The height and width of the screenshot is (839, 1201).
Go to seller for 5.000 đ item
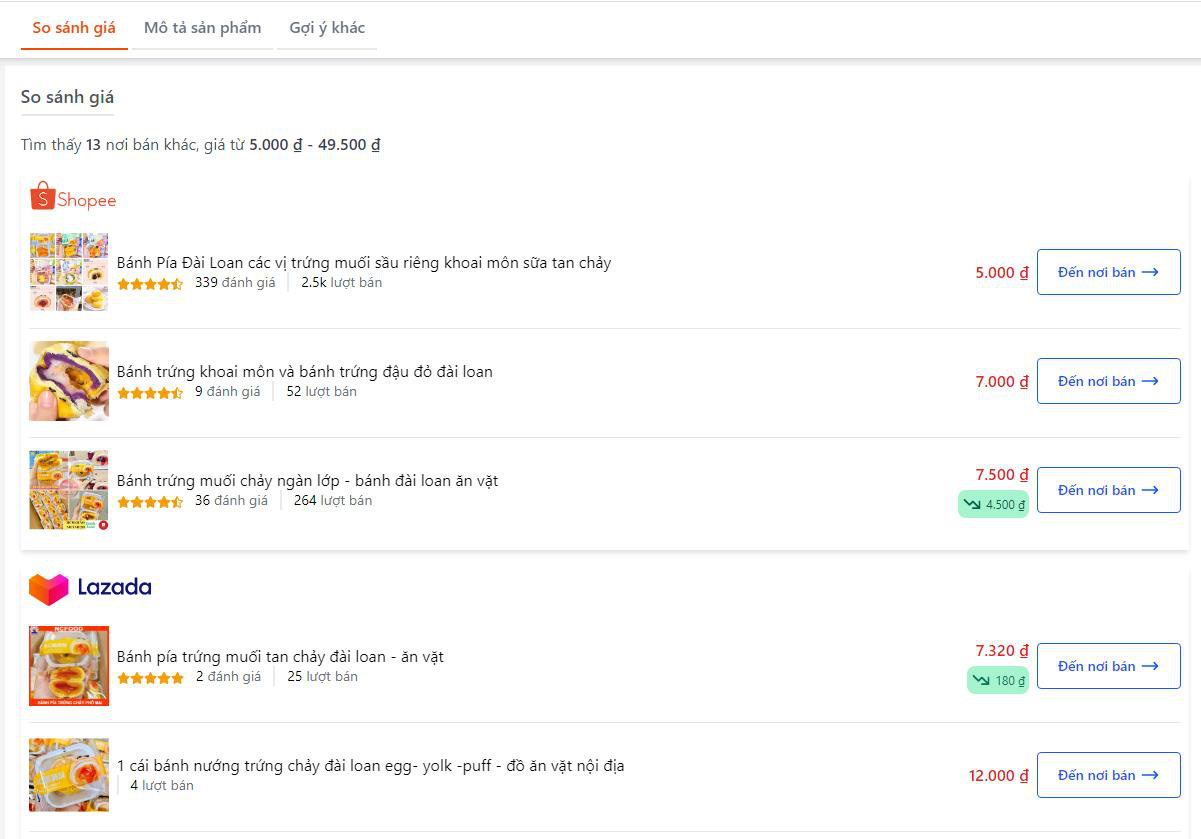1108,272
